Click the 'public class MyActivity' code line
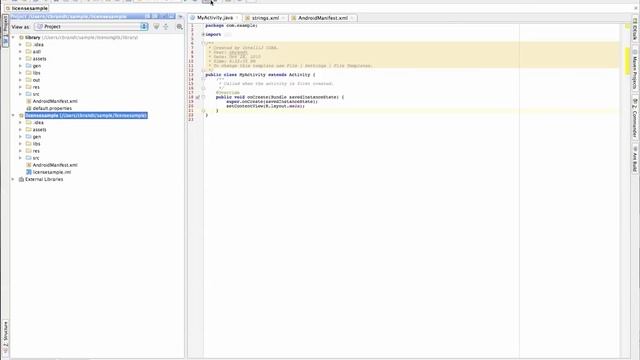 (260, 75)
